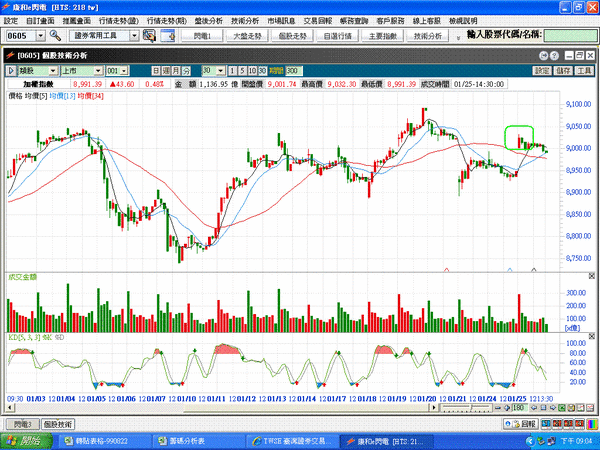
Task: Click the play arrow before 類股 dropdown
Action: point(11,71)
